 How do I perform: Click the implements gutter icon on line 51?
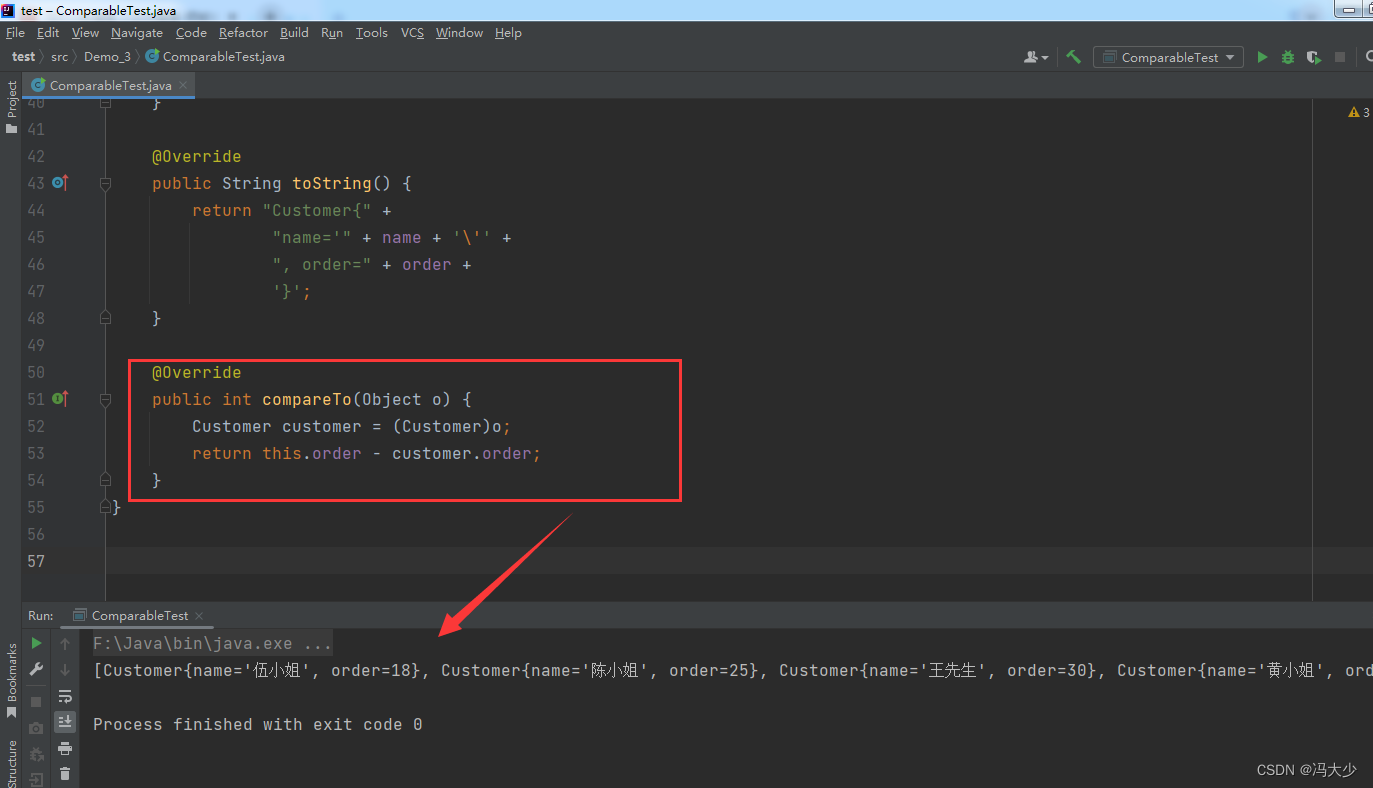click(x=59, y=398)
